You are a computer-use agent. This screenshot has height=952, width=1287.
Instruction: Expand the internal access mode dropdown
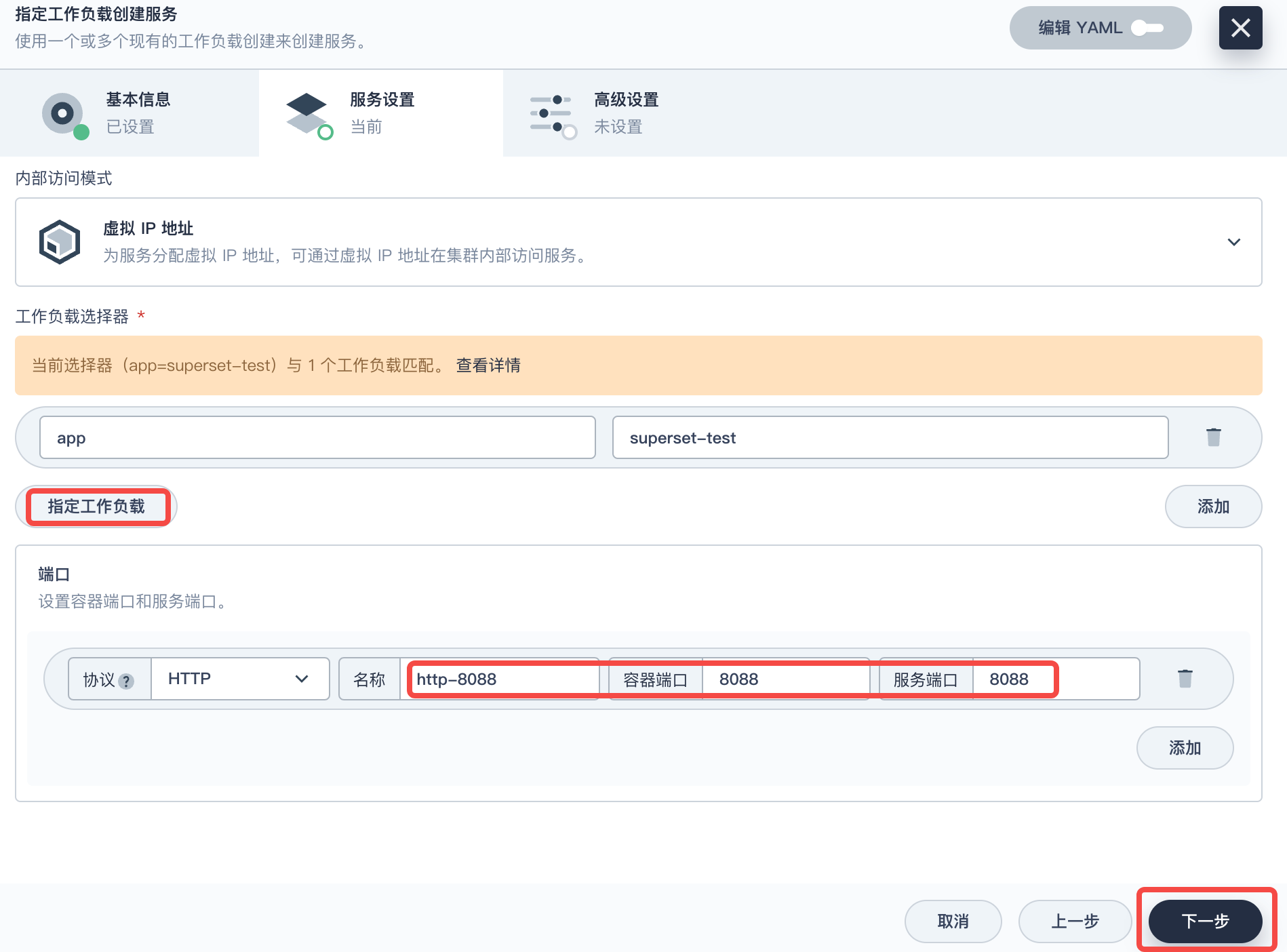coord(1233,242)
